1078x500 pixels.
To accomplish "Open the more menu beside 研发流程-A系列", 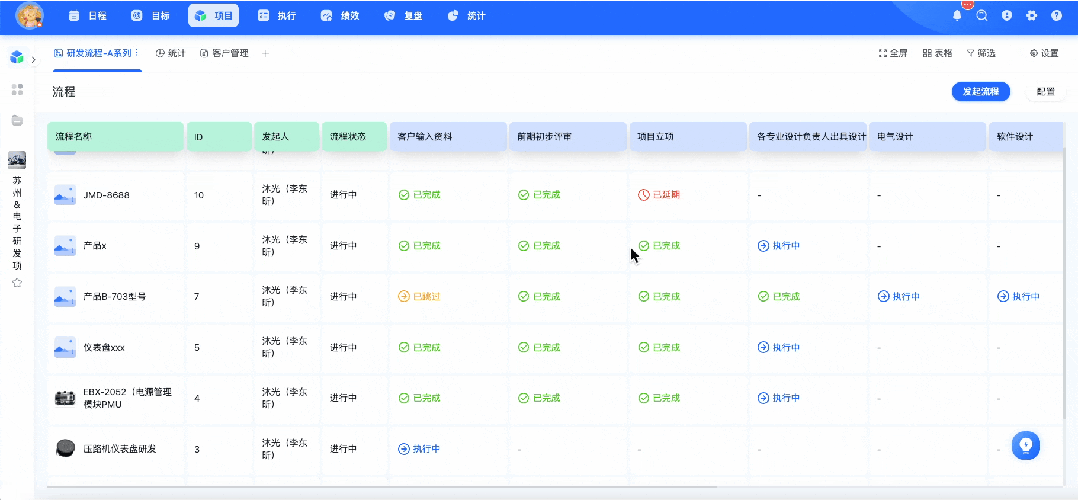I will 136,52.
